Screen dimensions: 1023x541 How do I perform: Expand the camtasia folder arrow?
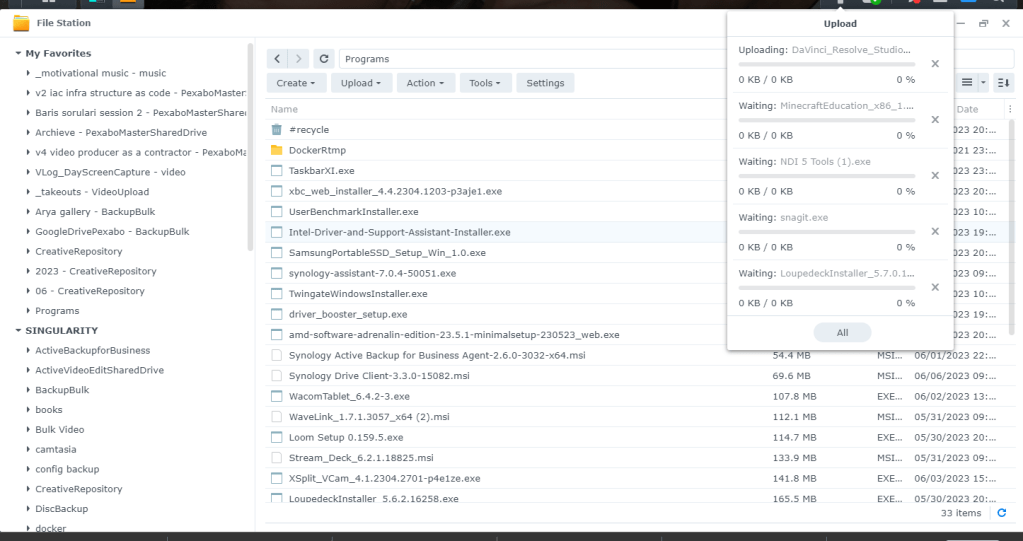pos(28,449)
